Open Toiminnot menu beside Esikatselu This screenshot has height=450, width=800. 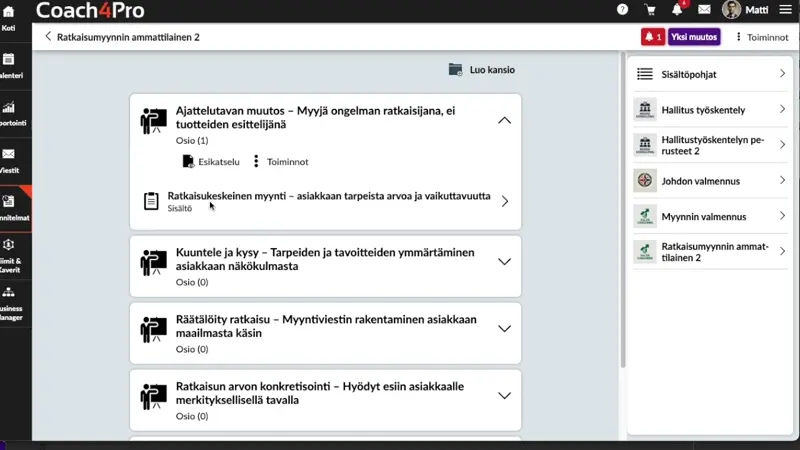(x=281, y=162)
